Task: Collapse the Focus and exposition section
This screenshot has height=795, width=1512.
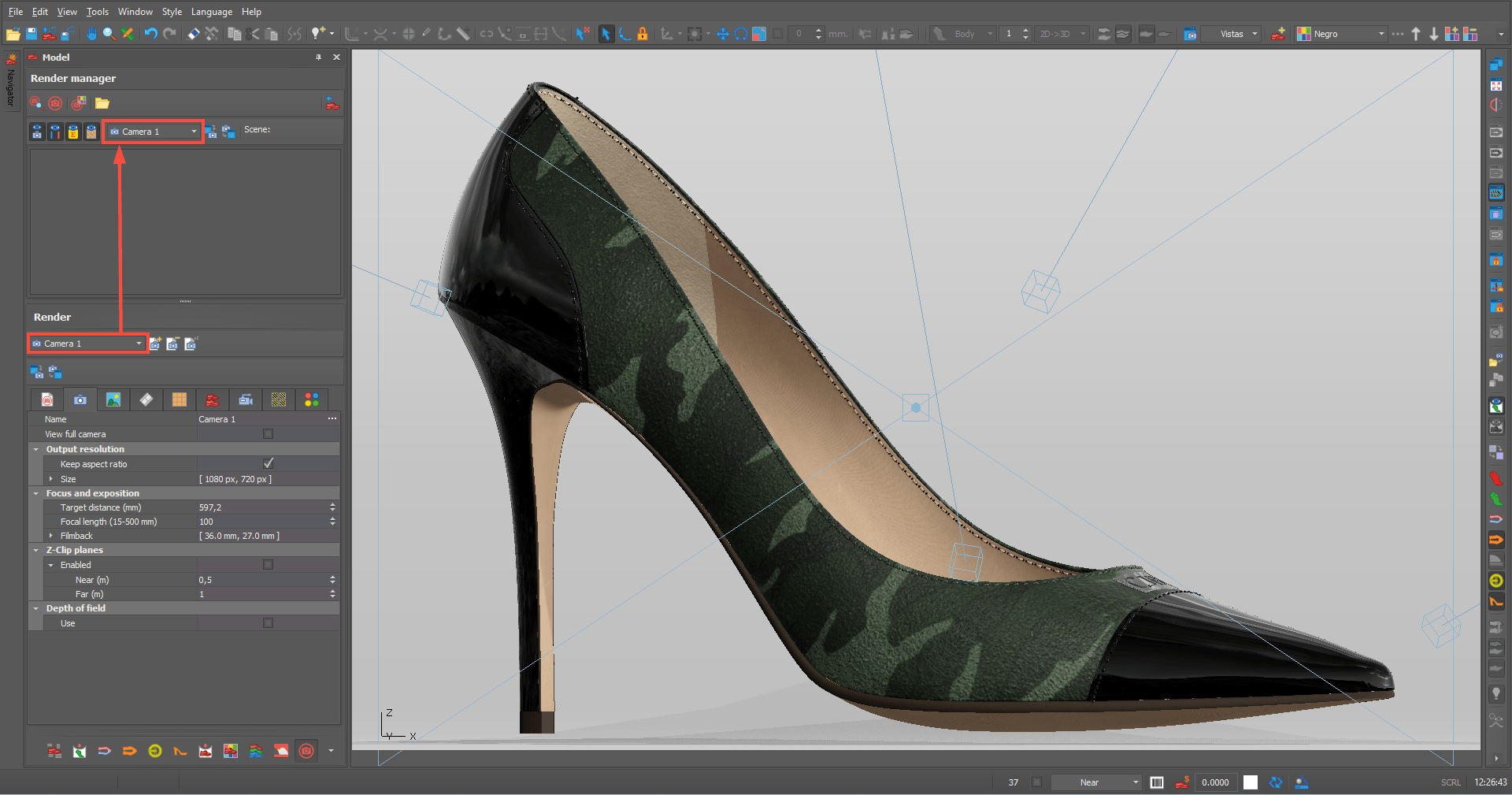Action: (x=36, y=493)
